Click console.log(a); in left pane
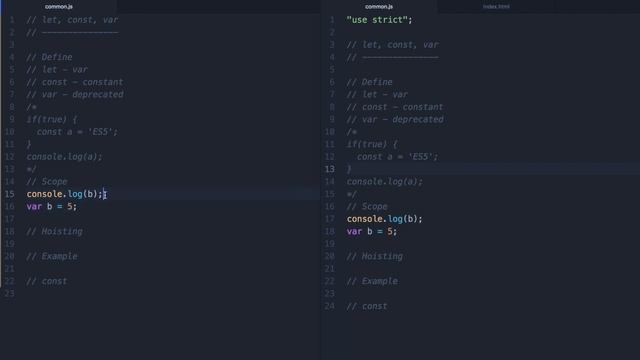Viewport: 640px width, 360px height. tap(64, 157)
